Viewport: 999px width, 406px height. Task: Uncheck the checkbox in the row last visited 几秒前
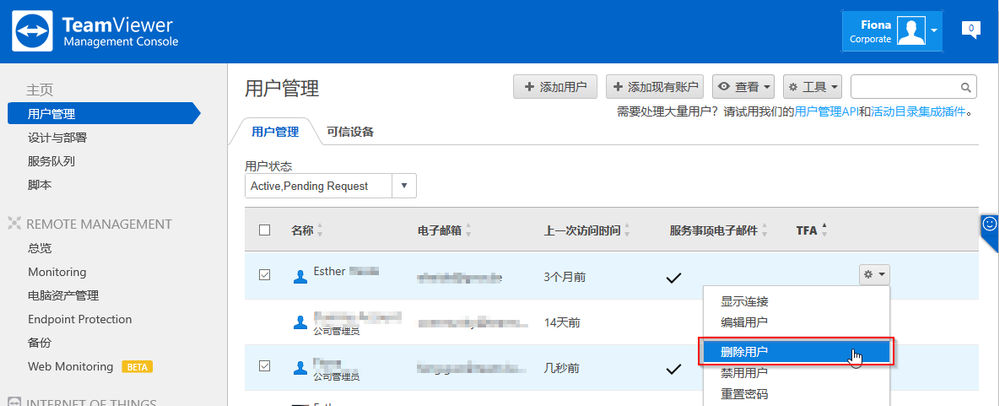[264, 366]
